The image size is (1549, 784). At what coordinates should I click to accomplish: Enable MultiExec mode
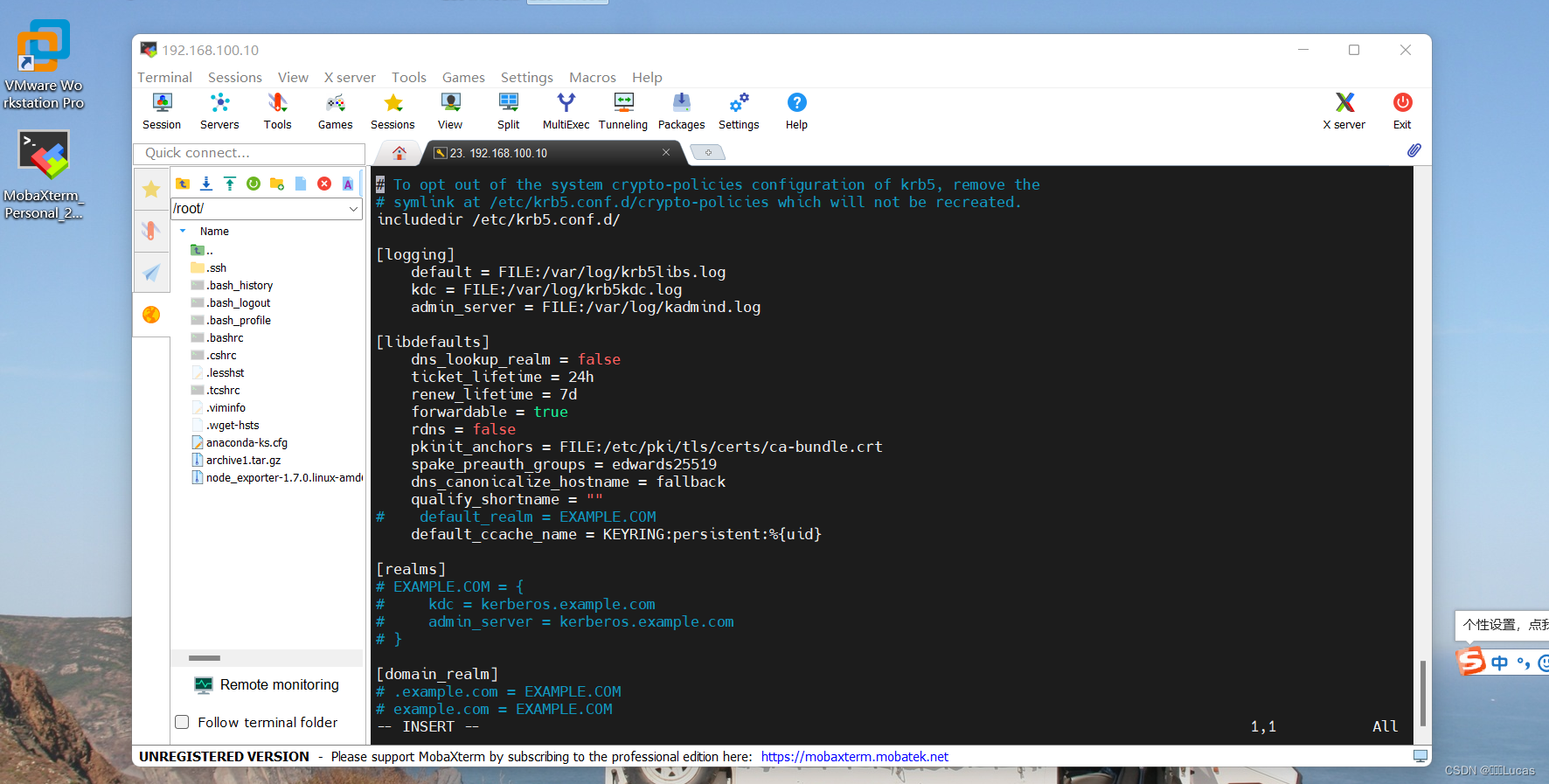coord(566,111)
